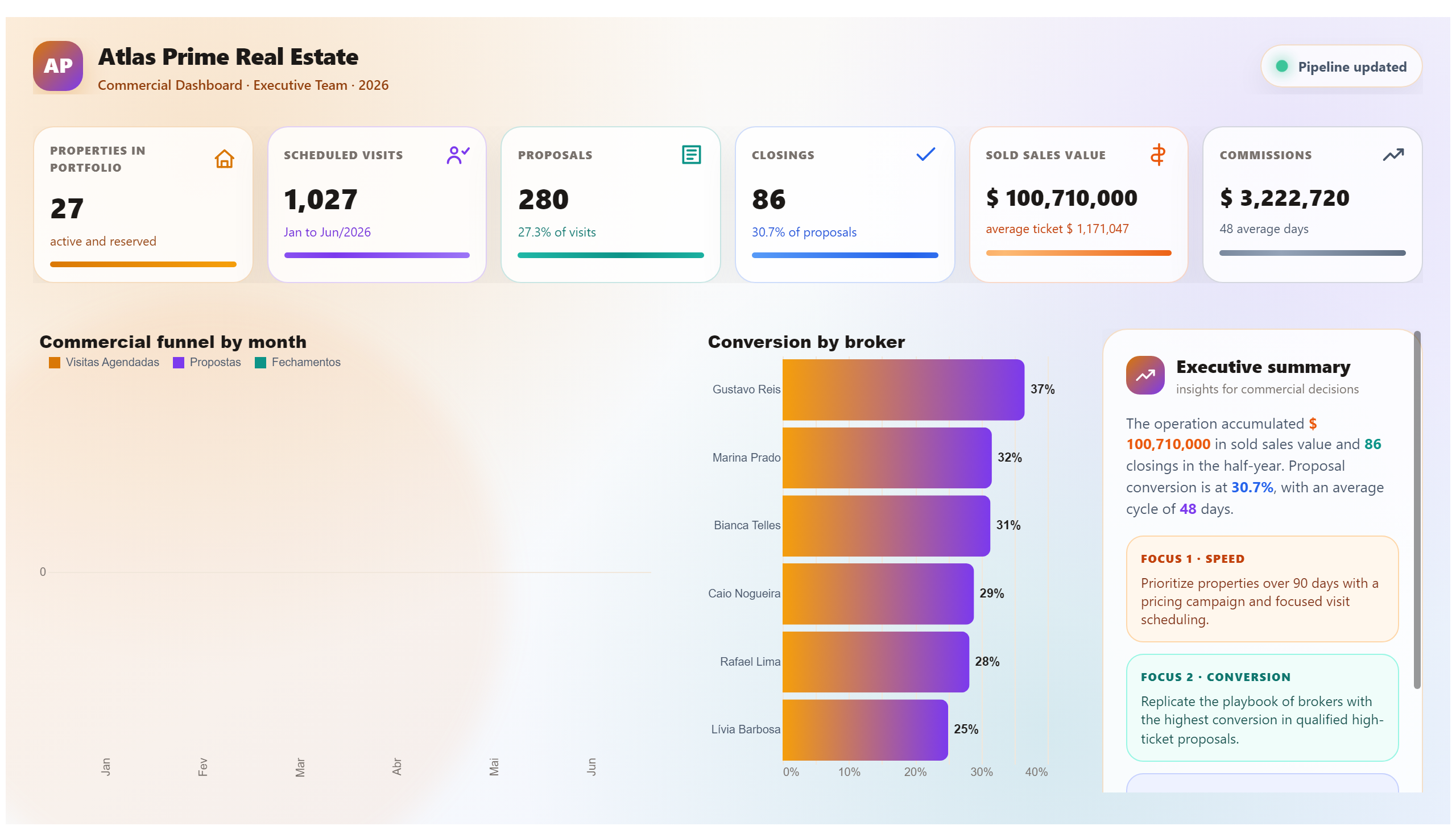Click 'active and reserved' text
Image resolution: width=1456 pixels, height=830 pixels.
(x=103, y=242)
